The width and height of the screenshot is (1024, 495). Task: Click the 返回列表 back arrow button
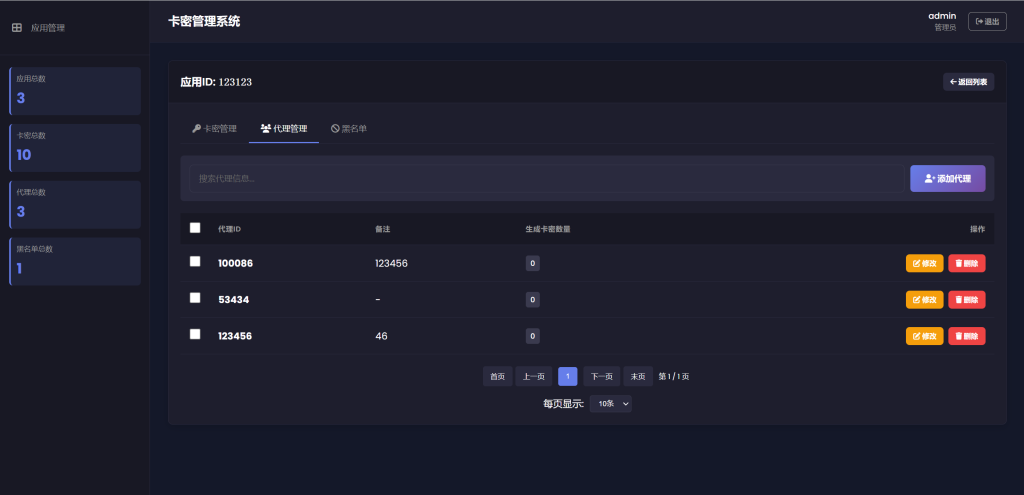[968, 82]
